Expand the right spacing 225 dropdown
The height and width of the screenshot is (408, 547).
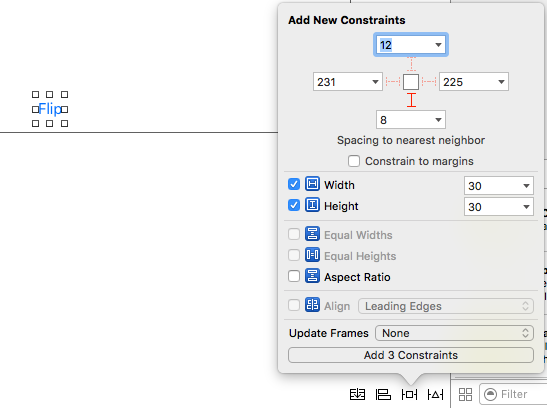point(501,82)
